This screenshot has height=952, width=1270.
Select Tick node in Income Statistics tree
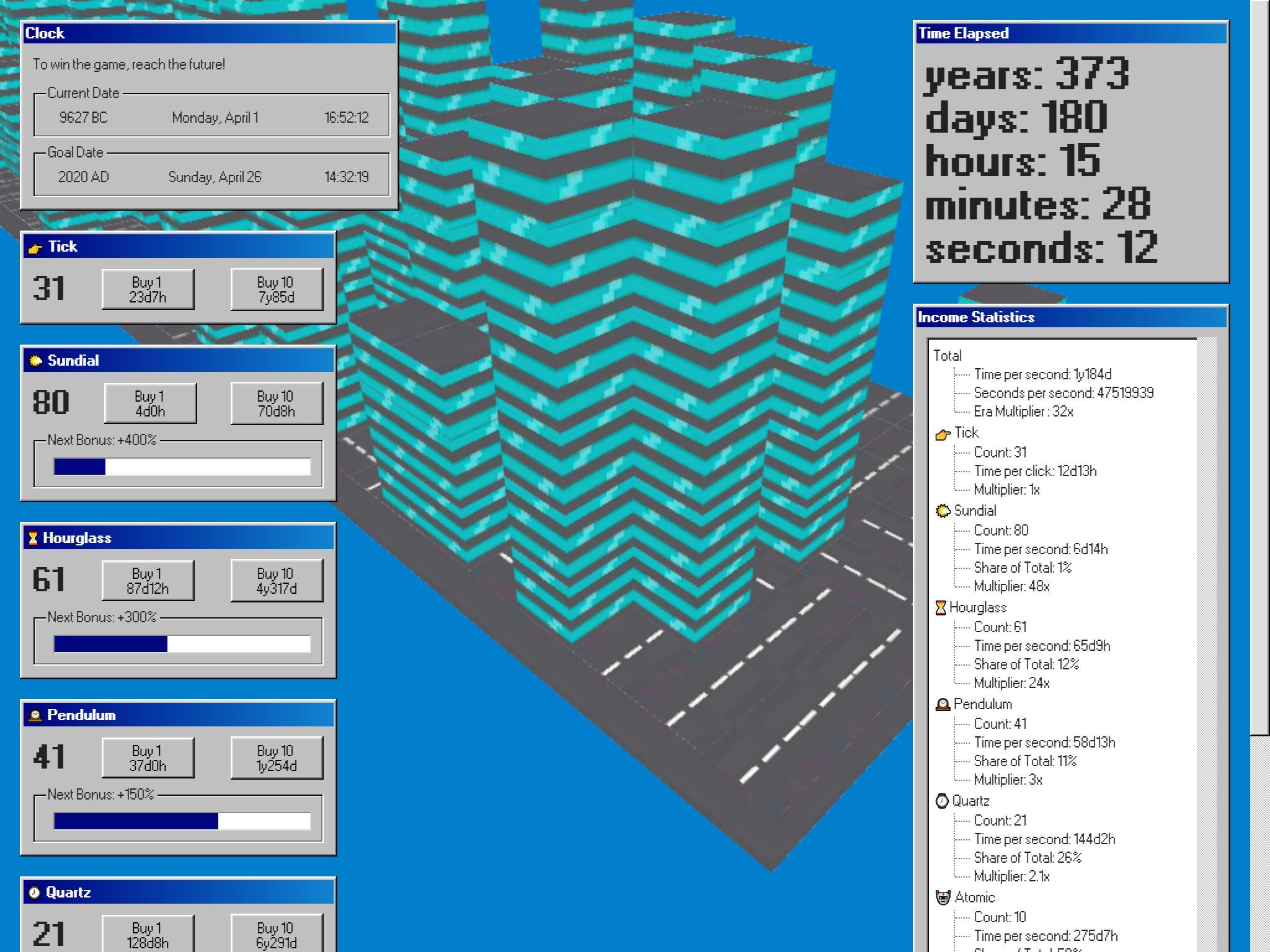coord(966,433)
